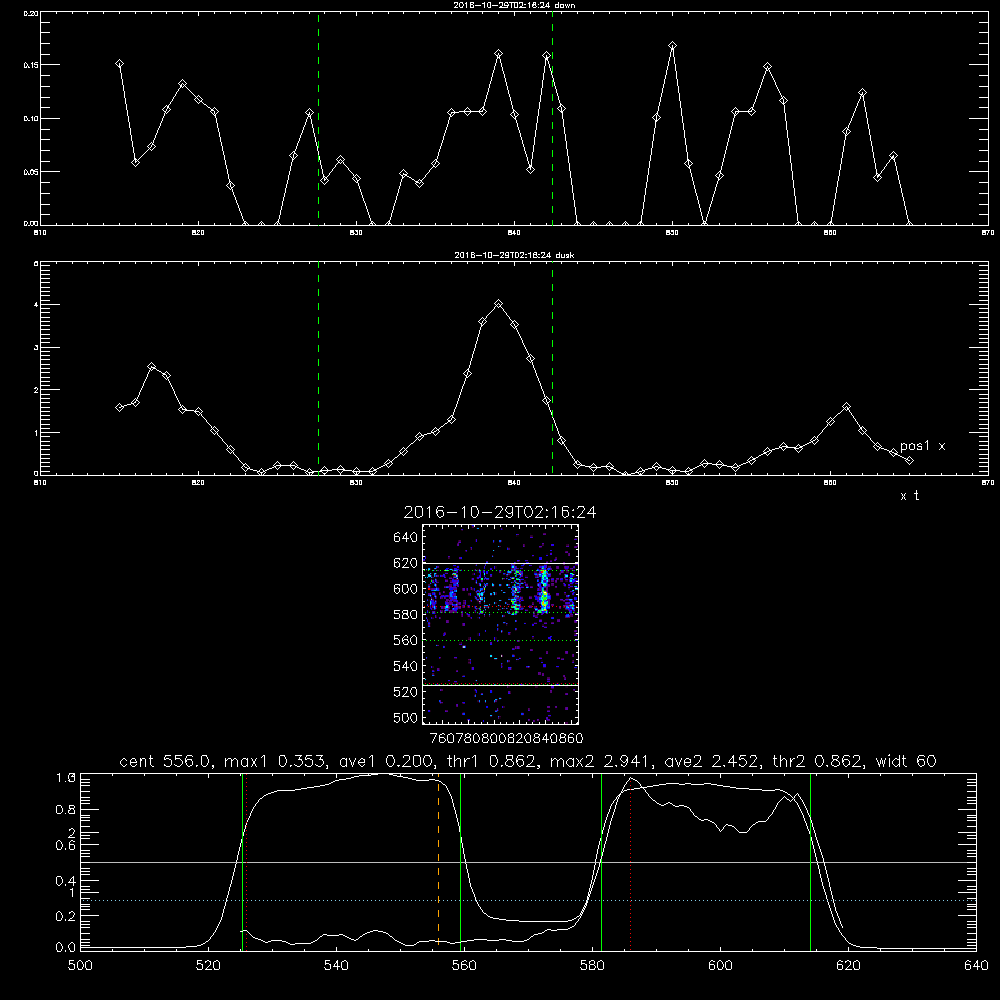Screen dimensions: 1000x1000
Task: Click the green vertical line near 560 in bottom plot
Action: [x=460, y=861]
